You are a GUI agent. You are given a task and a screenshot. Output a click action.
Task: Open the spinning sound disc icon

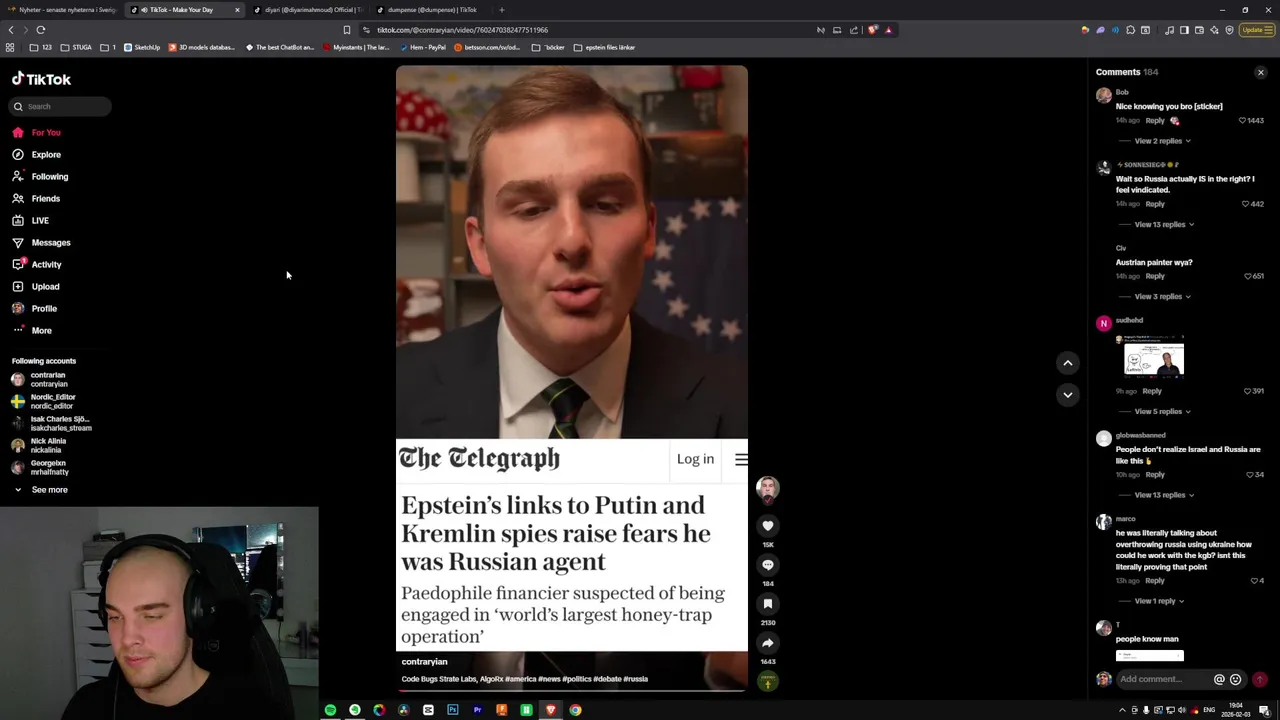[768, 682]
